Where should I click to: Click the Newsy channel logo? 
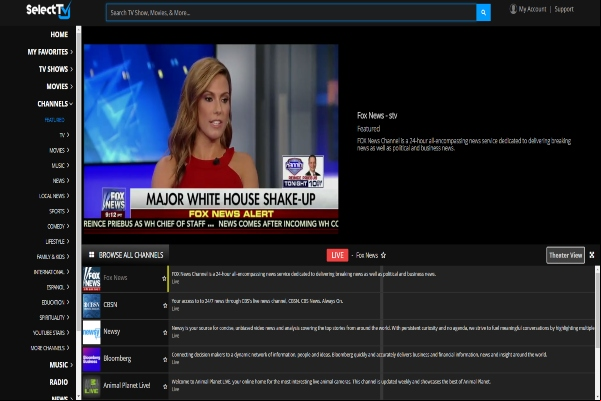[x=92, y=332]
